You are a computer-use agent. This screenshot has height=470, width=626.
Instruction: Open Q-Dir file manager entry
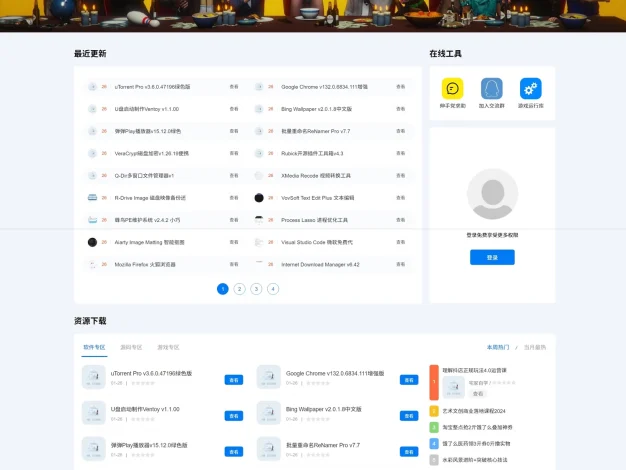click(x=144, y=176)
